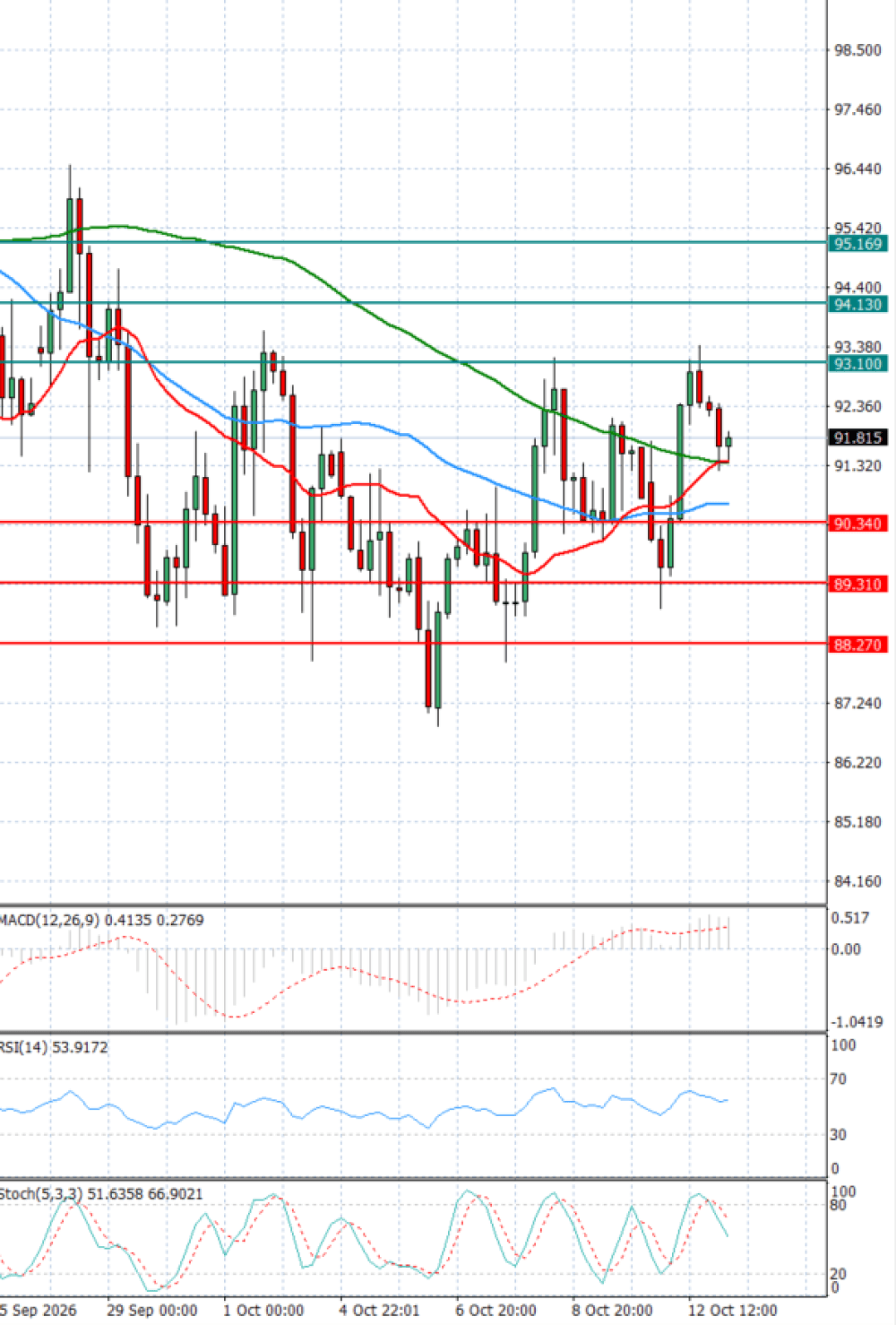896x1325 pixels.
Task: Click the 97.460 price axis value
Action: tap(857, 109)
